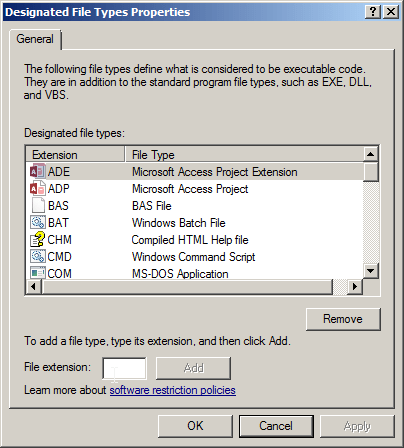This screenshot has height=448, width=404.
Task: Sort by the File Type column header
Action: (244, 155)
